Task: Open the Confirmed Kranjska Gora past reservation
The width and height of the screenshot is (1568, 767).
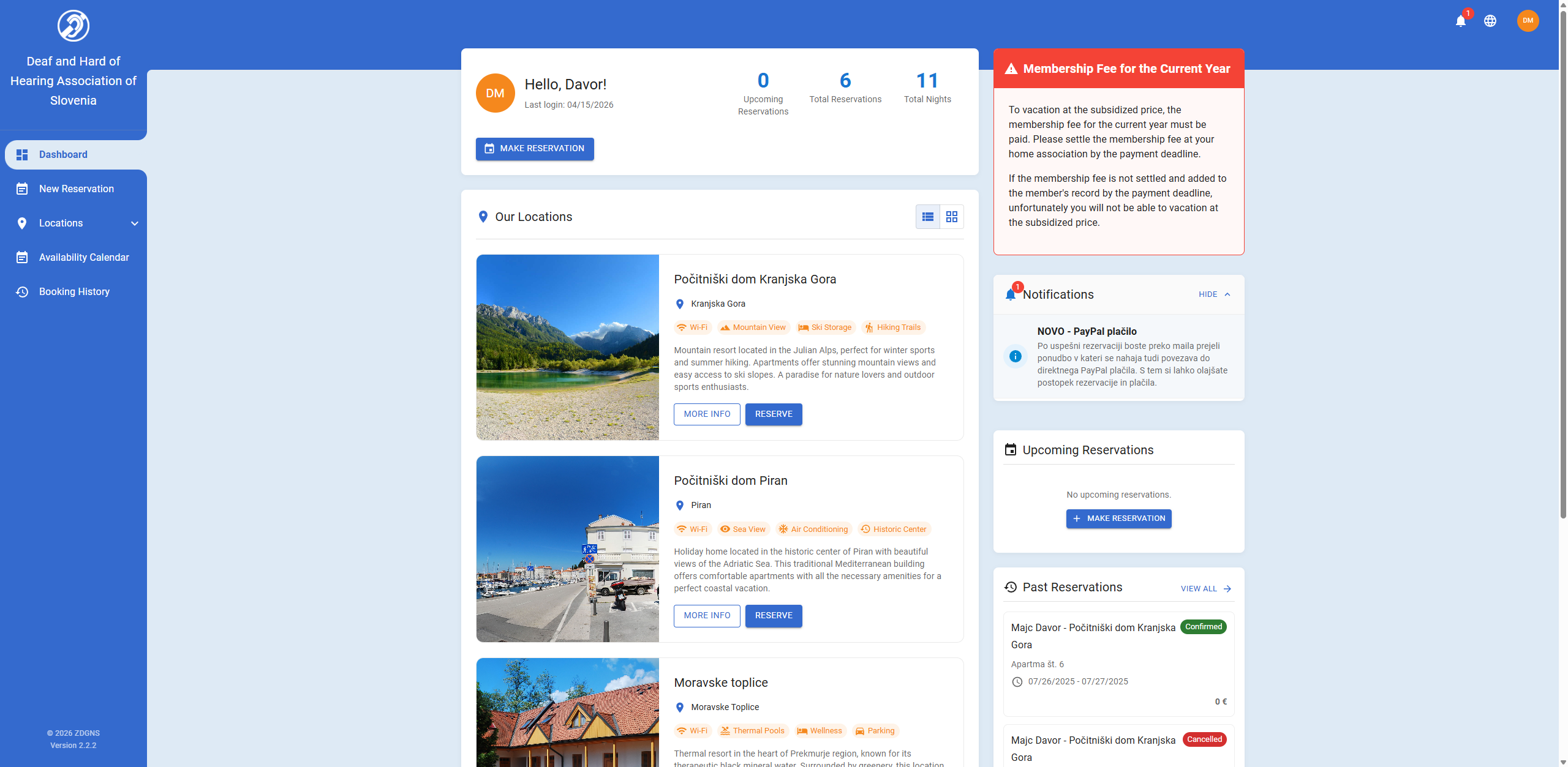Action: (x=1119, y=664)
